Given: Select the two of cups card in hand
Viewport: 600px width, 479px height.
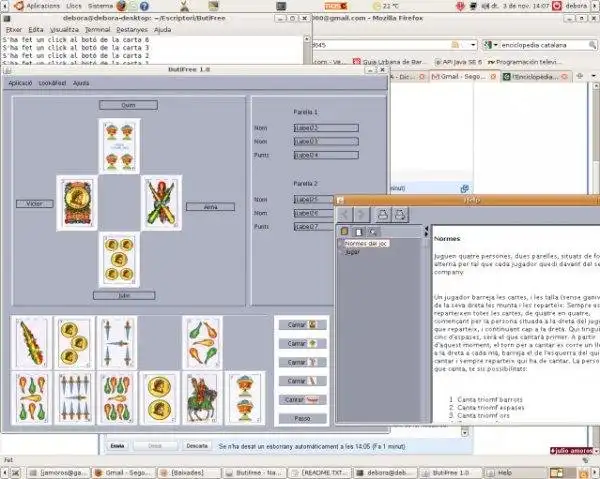Looking at the screenshot, I should click(x=245, y=398).
